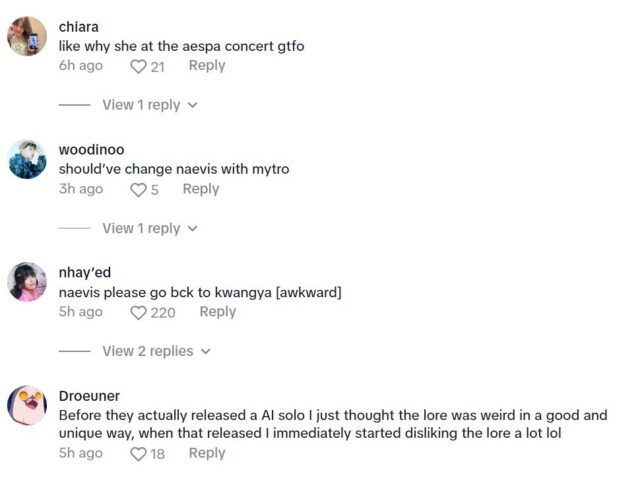Like woodinoo's comment with the heart

(138, 190)
